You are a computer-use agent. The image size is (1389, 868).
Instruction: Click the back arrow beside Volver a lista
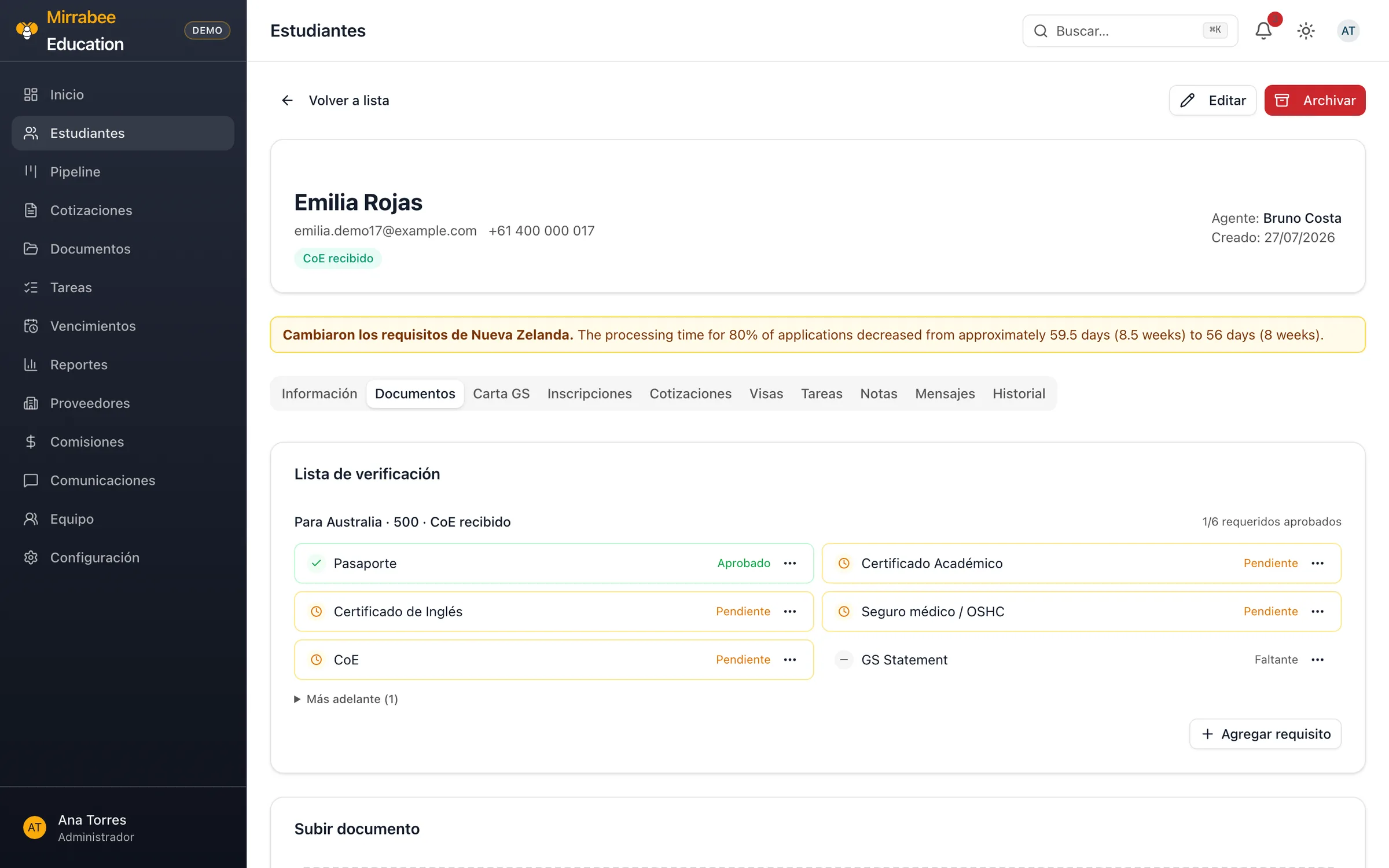click(287, 100)
